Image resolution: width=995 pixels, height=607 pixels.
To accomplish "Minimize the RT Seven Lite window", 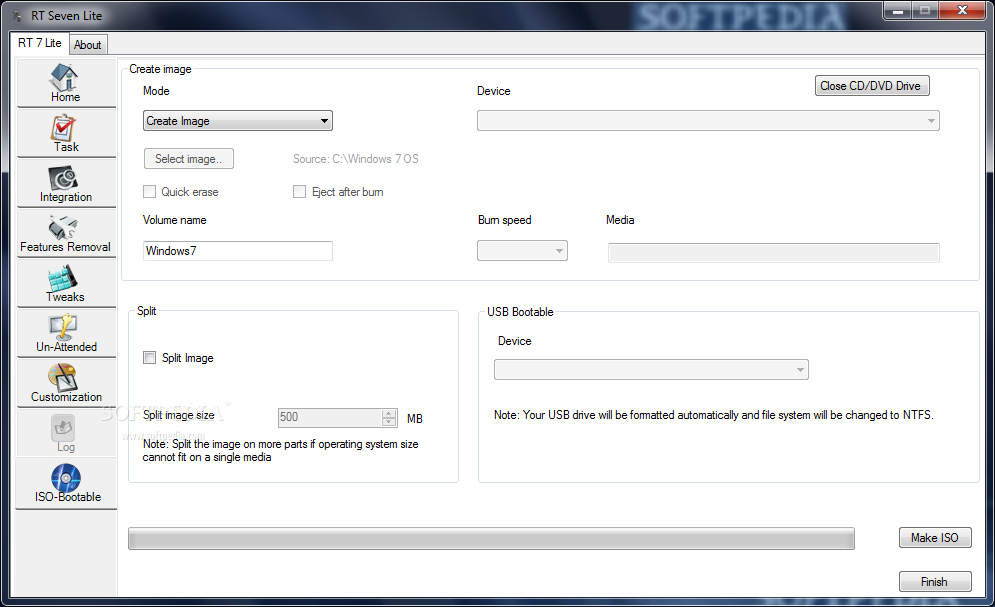I will click(898, 10).
